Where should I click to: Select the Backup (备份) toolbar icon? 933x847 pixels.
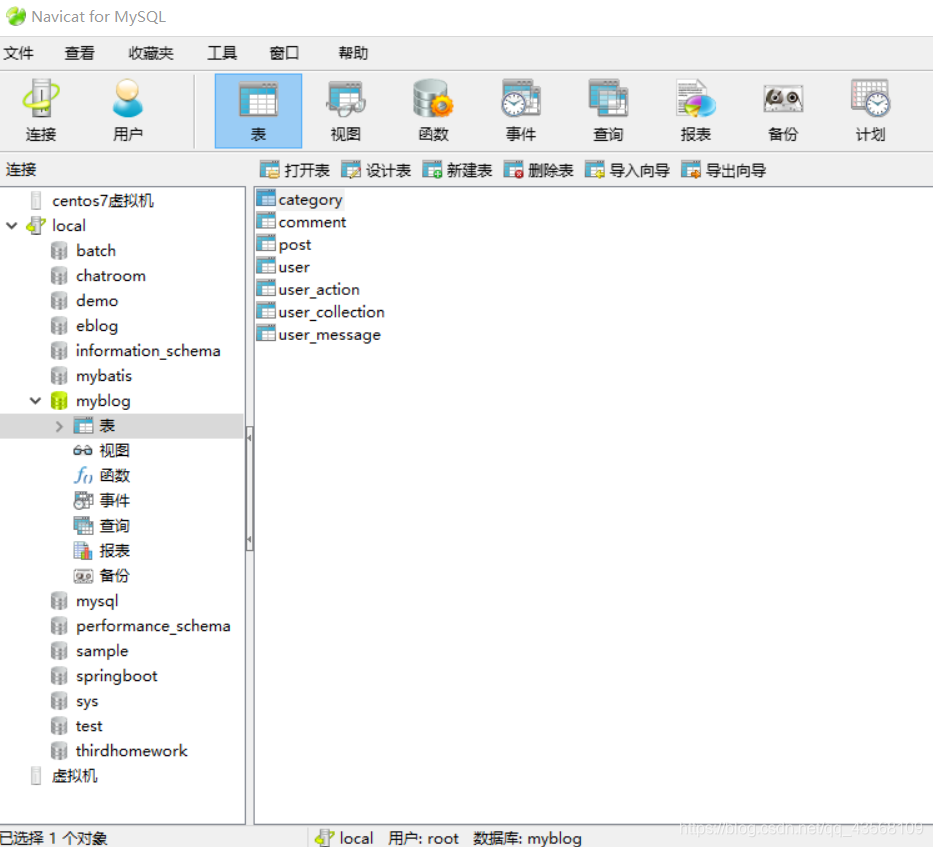pyautogui.click(x=783, y=110)
